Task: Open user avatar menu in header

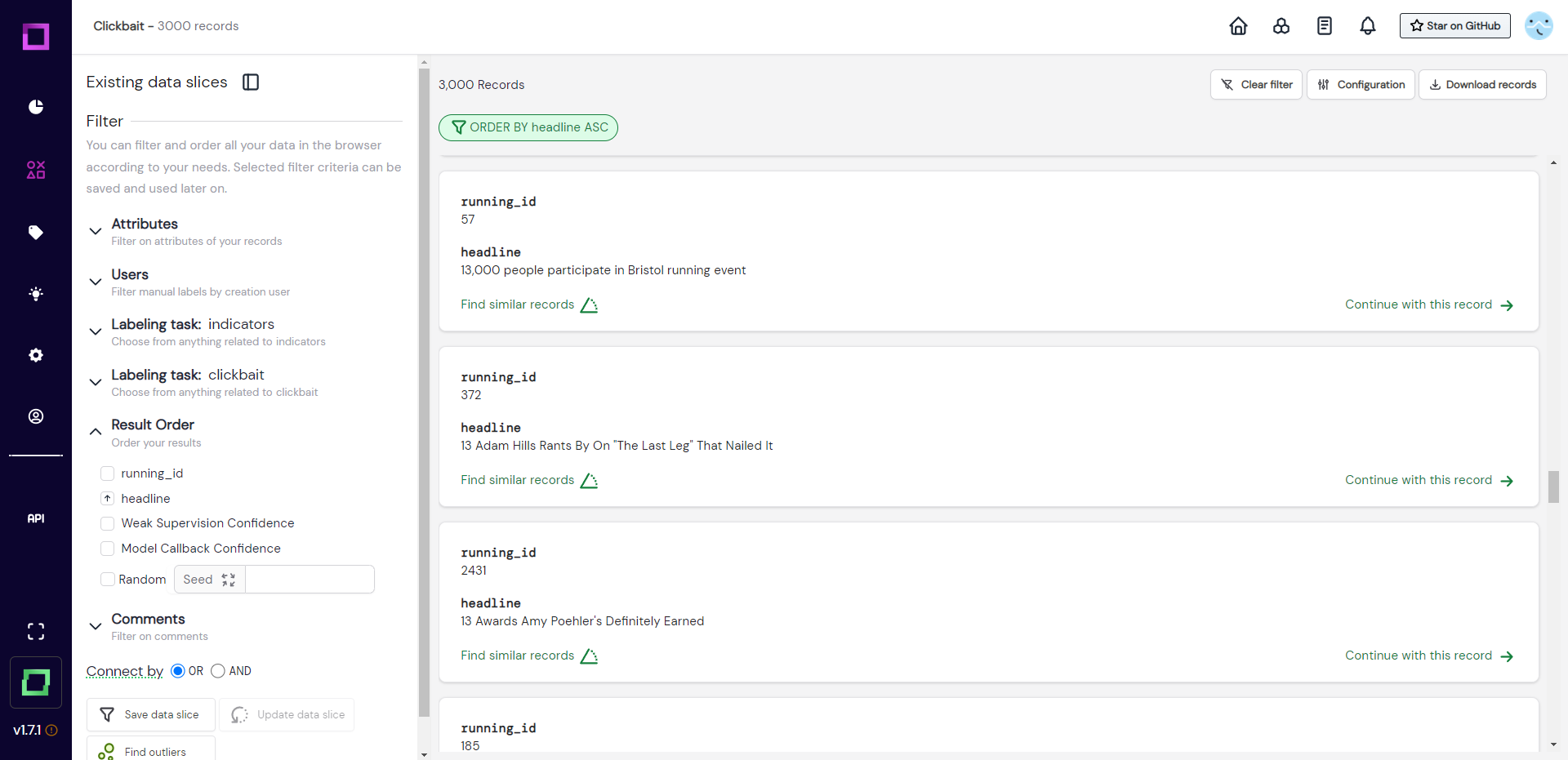Action: pos(1539,26)
